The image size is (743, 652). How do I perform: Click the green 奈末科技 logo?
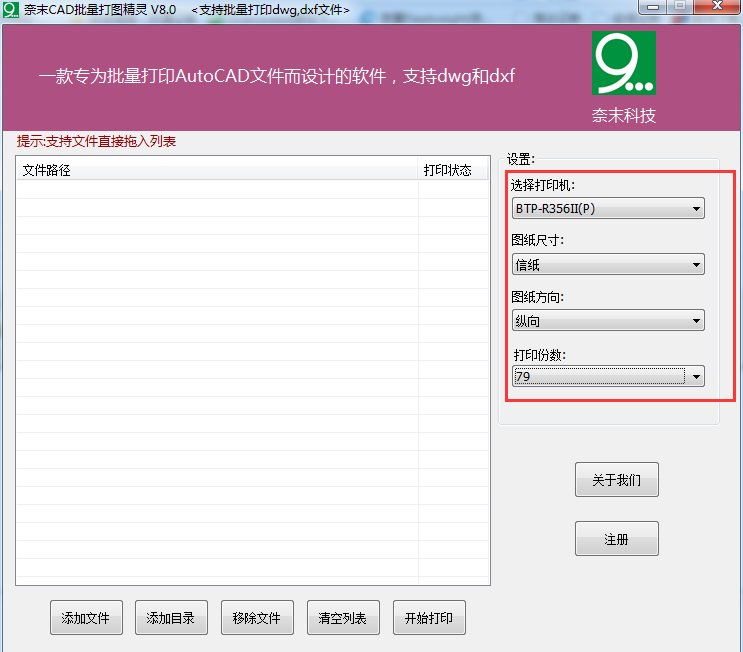(624, 63)
